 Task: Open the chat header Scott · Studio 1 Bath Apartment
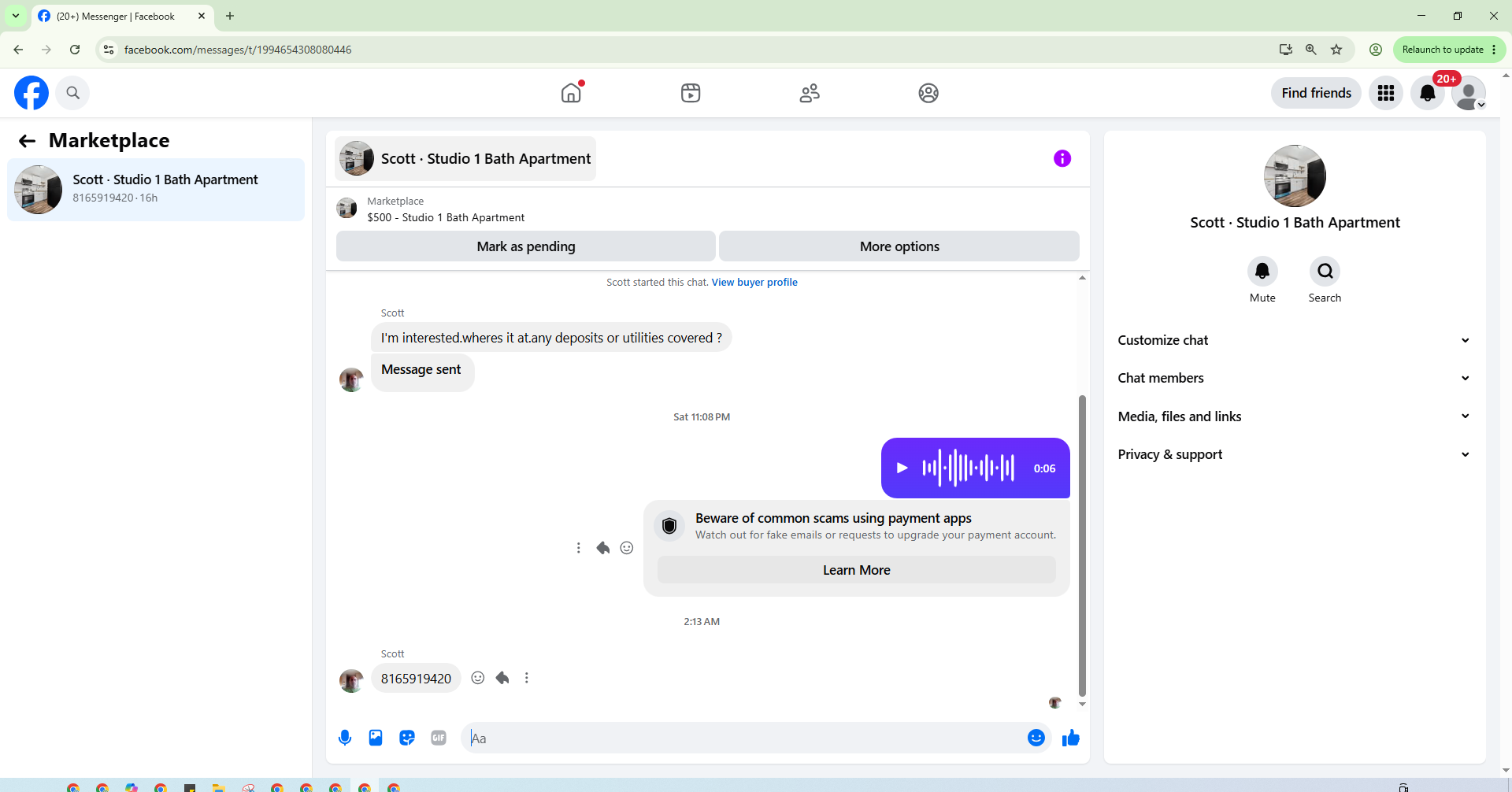pyautogui.click(x=465, y=158)
